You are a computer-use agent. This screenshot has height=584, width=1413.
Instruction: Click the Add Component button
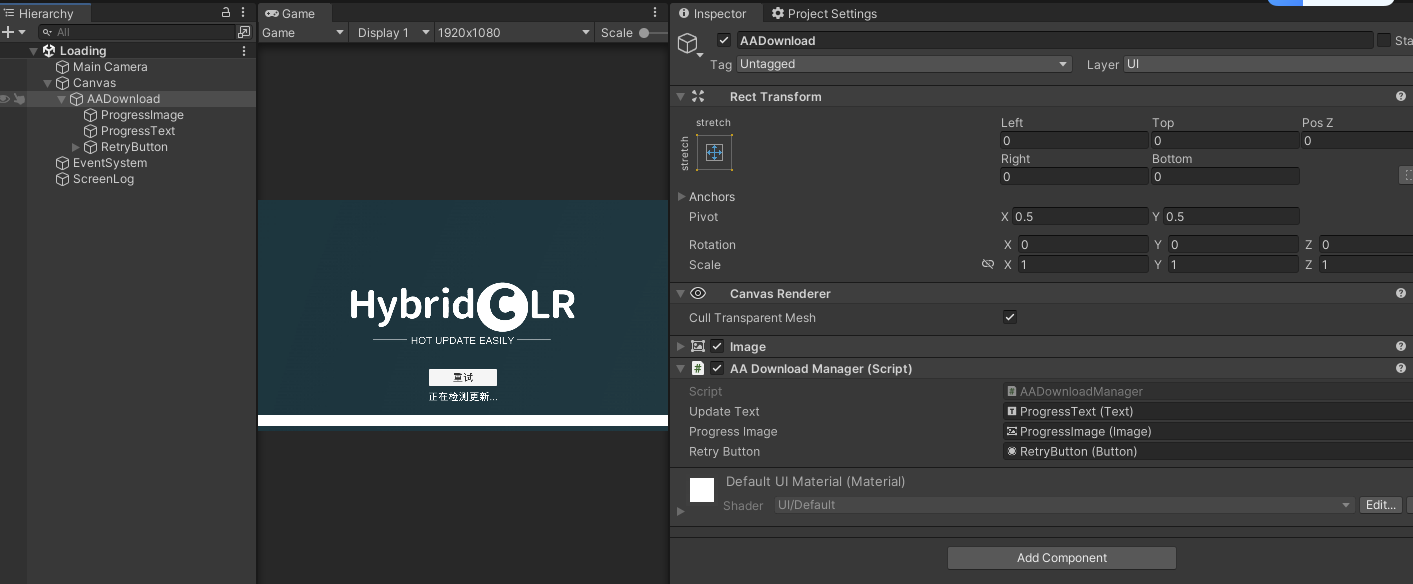click(x=1062, y=558)
